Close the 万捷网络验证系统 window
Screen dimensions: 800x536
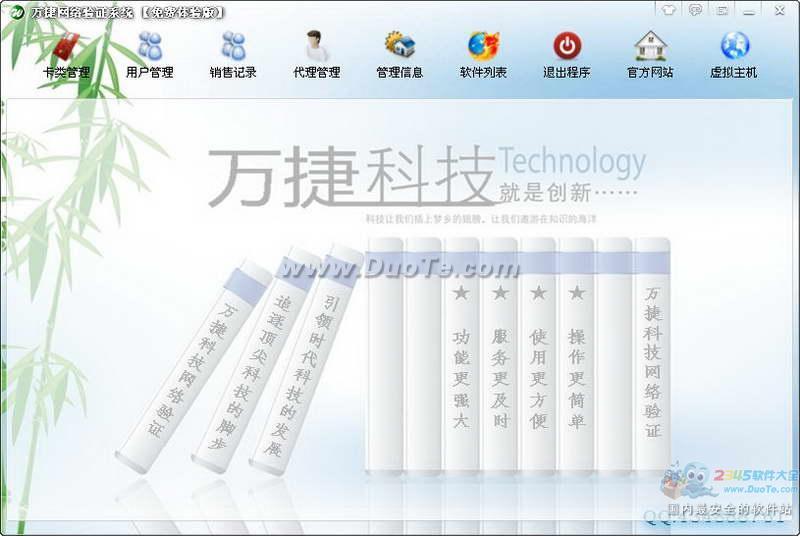780,10
